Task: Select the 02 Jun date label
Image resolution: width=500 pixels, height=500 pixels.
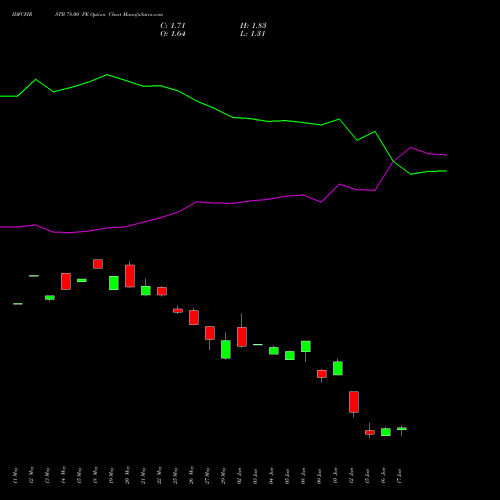Action: coord(239,476)
